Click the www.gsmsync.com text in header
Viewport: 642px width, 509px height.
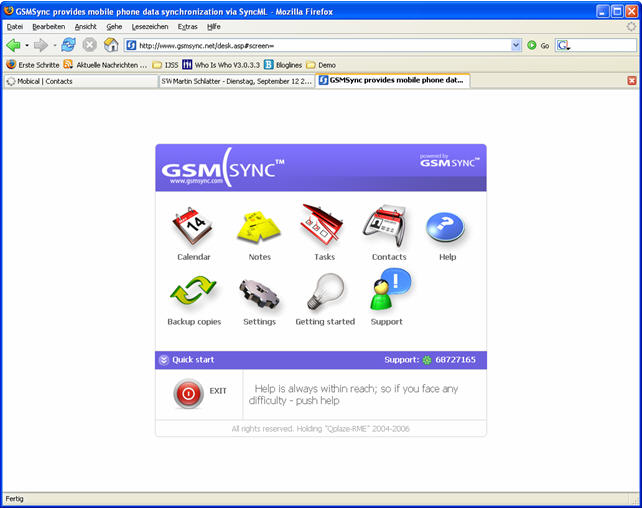coord(196,181)
